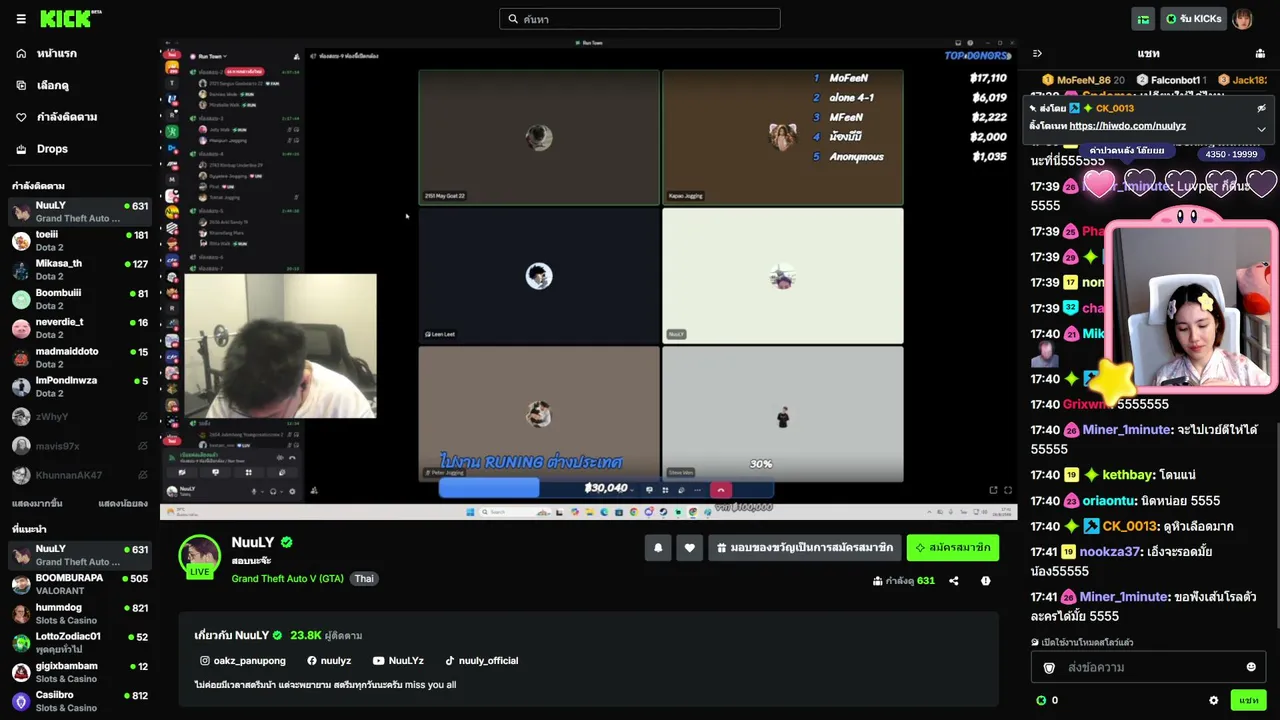Toggle follow with the heart button
This screenshot has height=720, width=1280.
coord(689,548)
